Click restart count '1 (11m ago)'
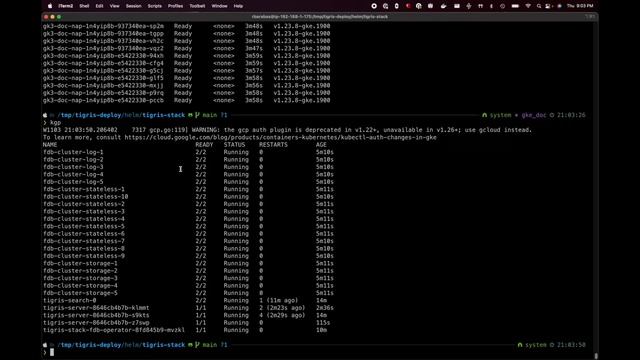Viewport: 640px width, 360px height. point(279,300)
